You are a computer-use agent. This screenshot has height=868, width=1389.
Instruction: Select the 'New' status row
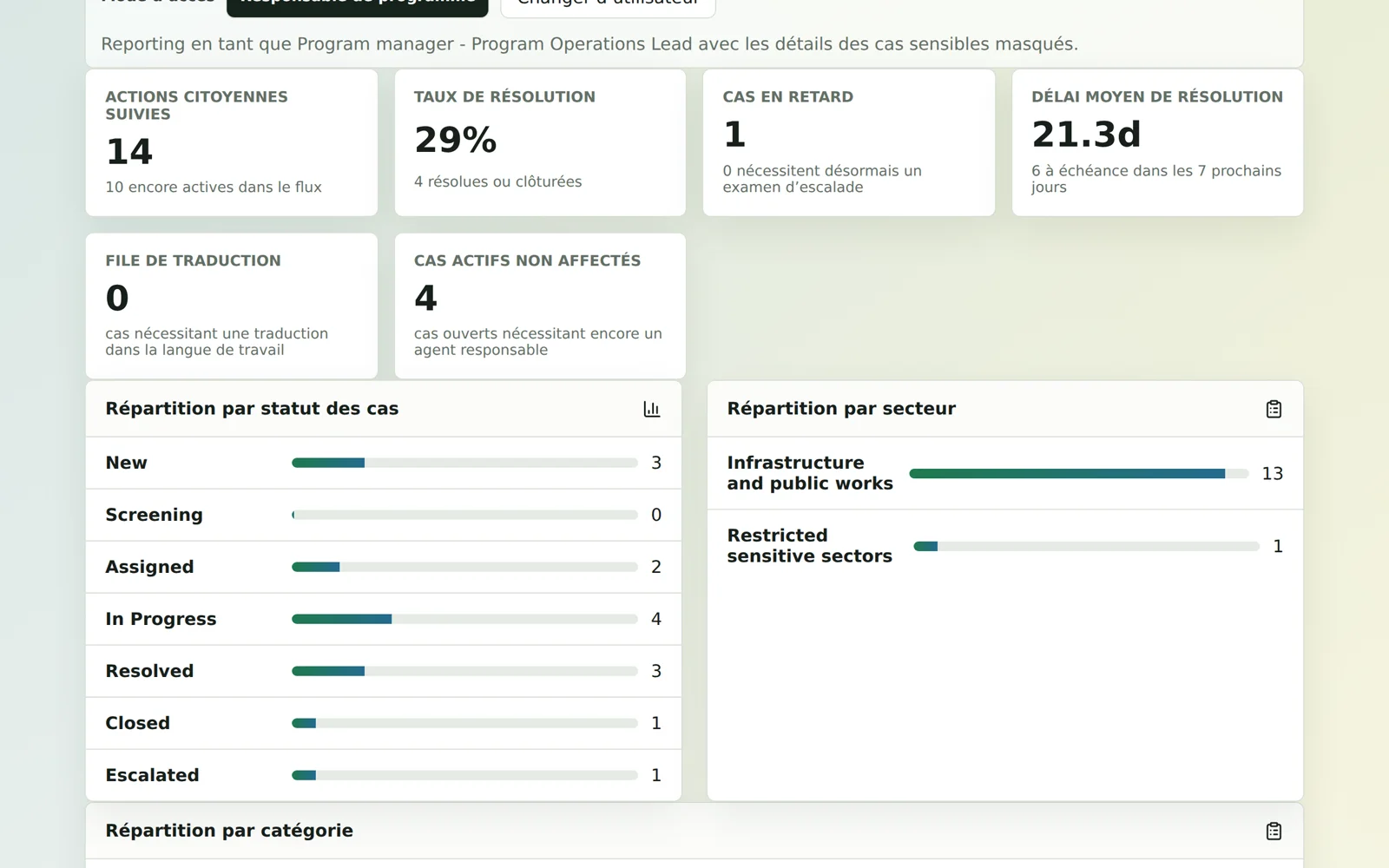384,463
